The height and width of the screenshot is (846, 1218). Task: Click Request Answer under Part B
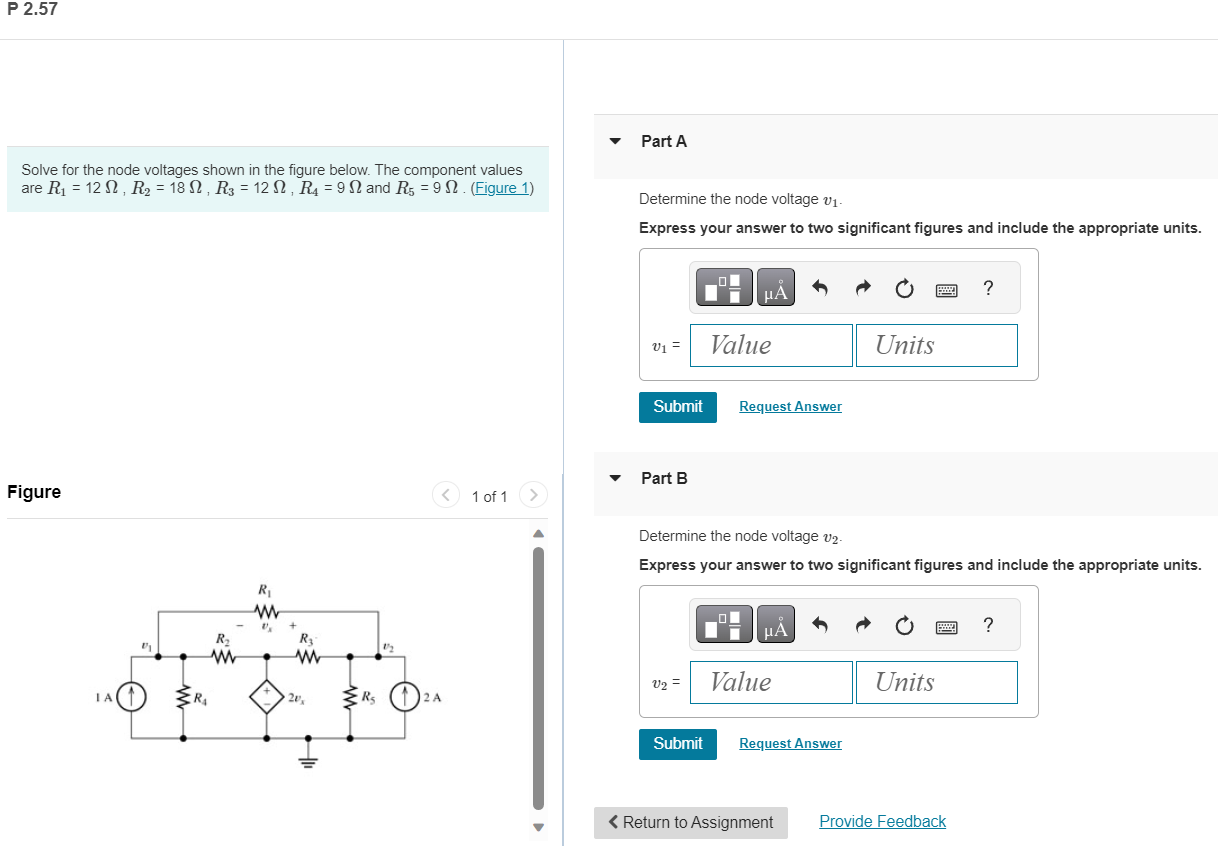(x=790, y=743)
